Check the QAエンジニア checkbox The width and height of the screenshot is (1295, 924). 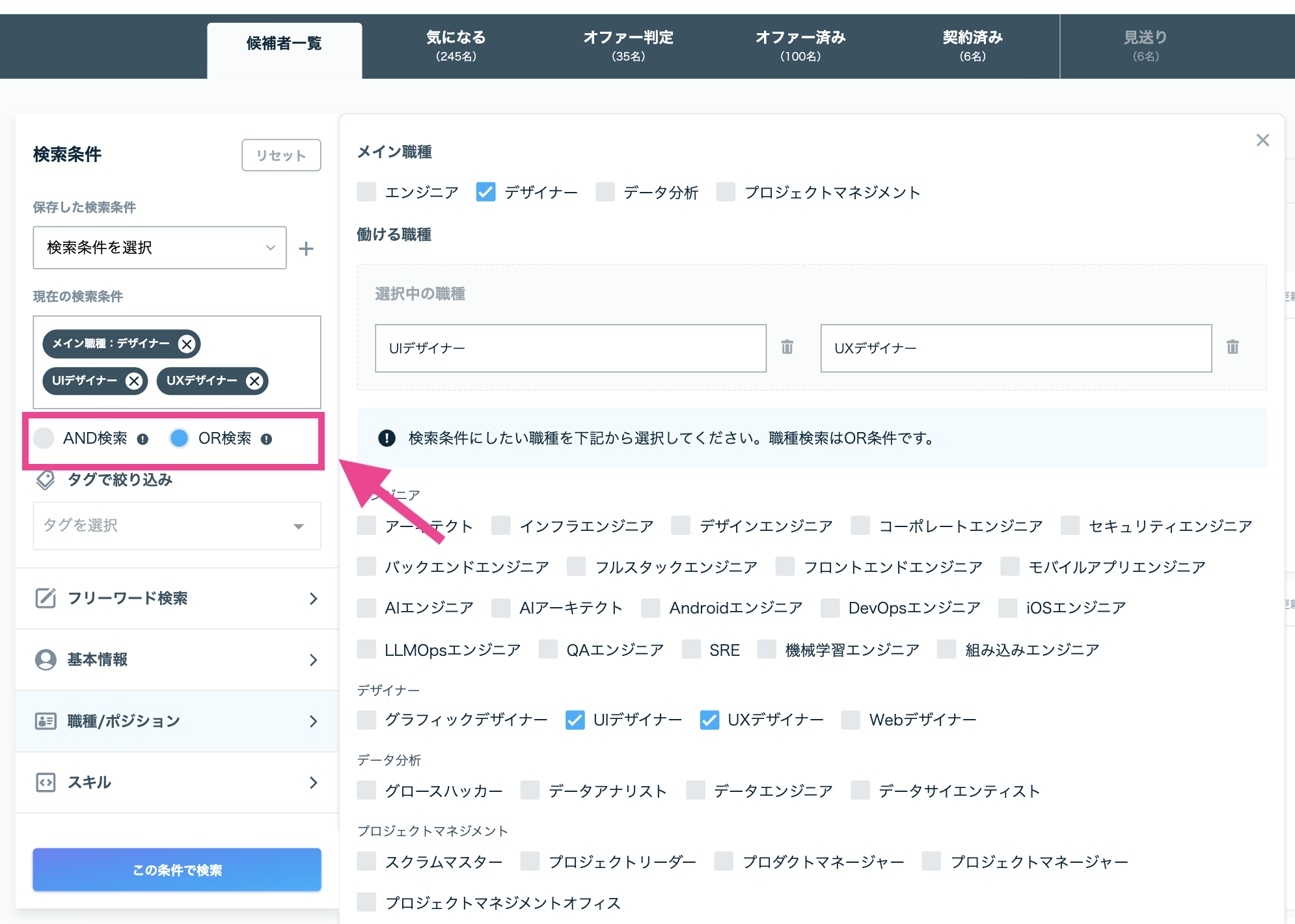click(x=548, y=649)
